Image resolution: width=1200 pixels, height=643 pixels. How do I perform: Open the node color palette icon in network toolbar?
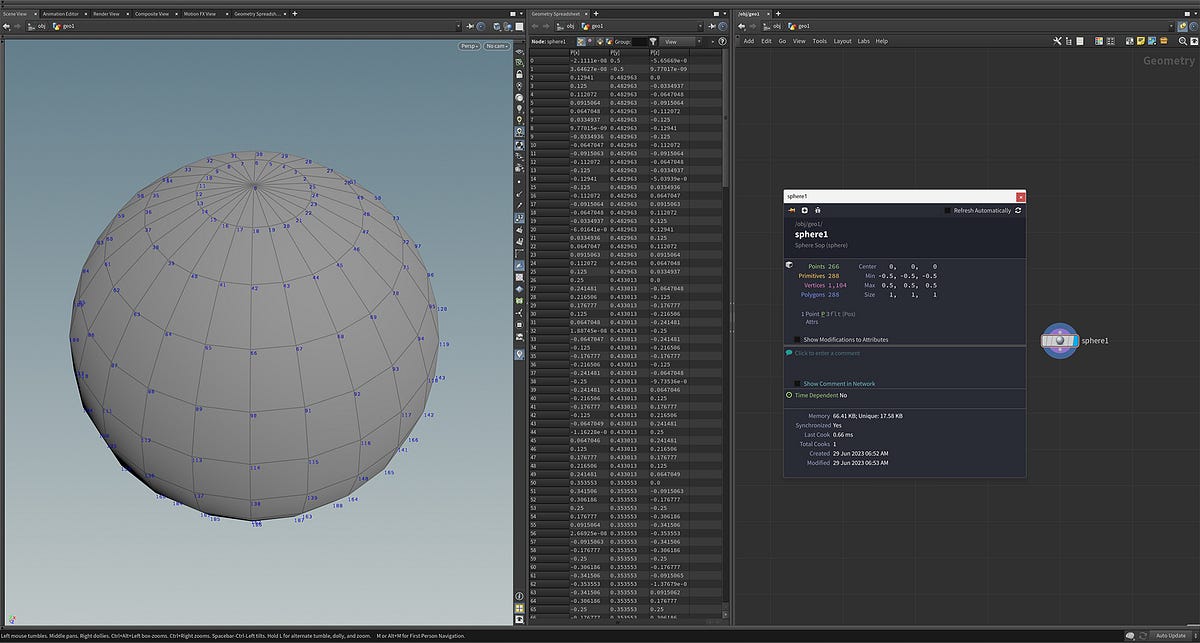click(x=1098, y=41)
